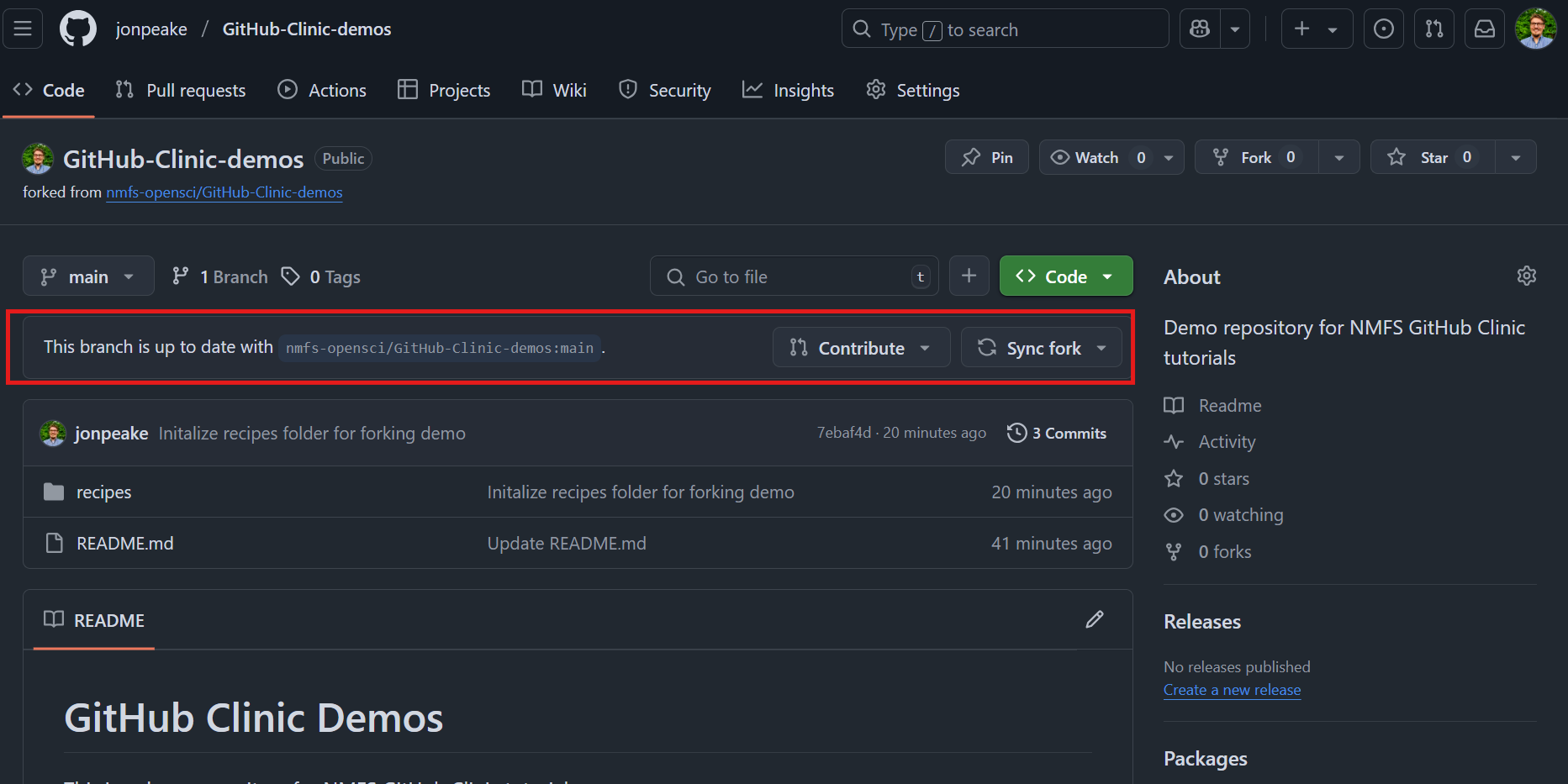Viewport: 1568px width, 784px height.
Task: Switch to the Code tab
Action: 49,90
